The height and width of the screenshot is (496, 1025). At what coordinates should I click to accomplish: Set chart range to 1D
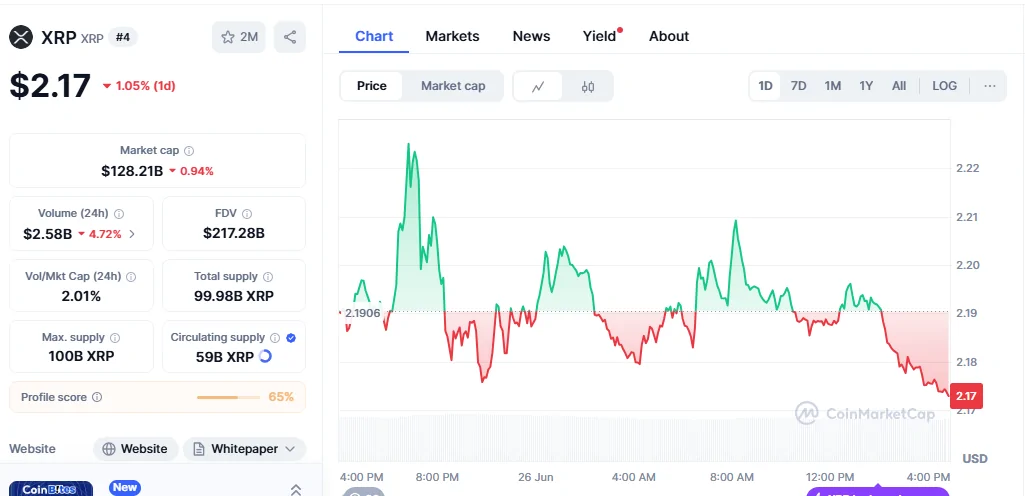point(765,86)
